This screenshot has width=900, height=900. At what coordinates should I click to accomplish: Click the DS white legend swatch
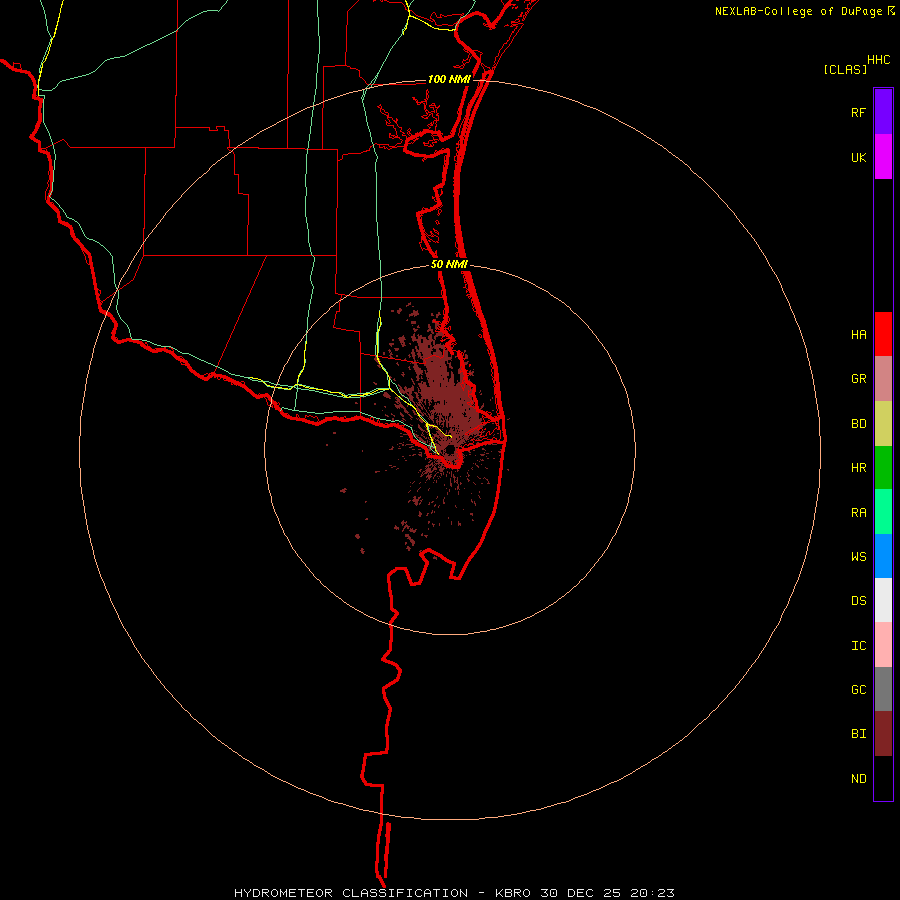point(883,600)
